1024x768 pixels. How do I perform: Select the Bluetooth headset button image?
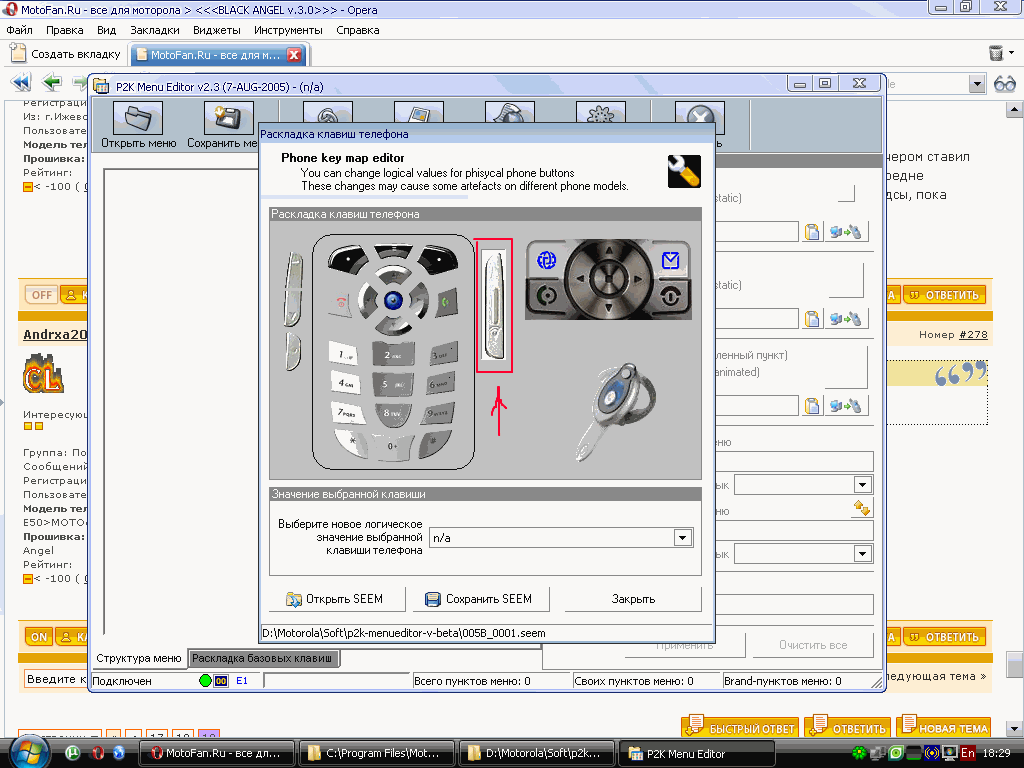click(x=616, y=411)
